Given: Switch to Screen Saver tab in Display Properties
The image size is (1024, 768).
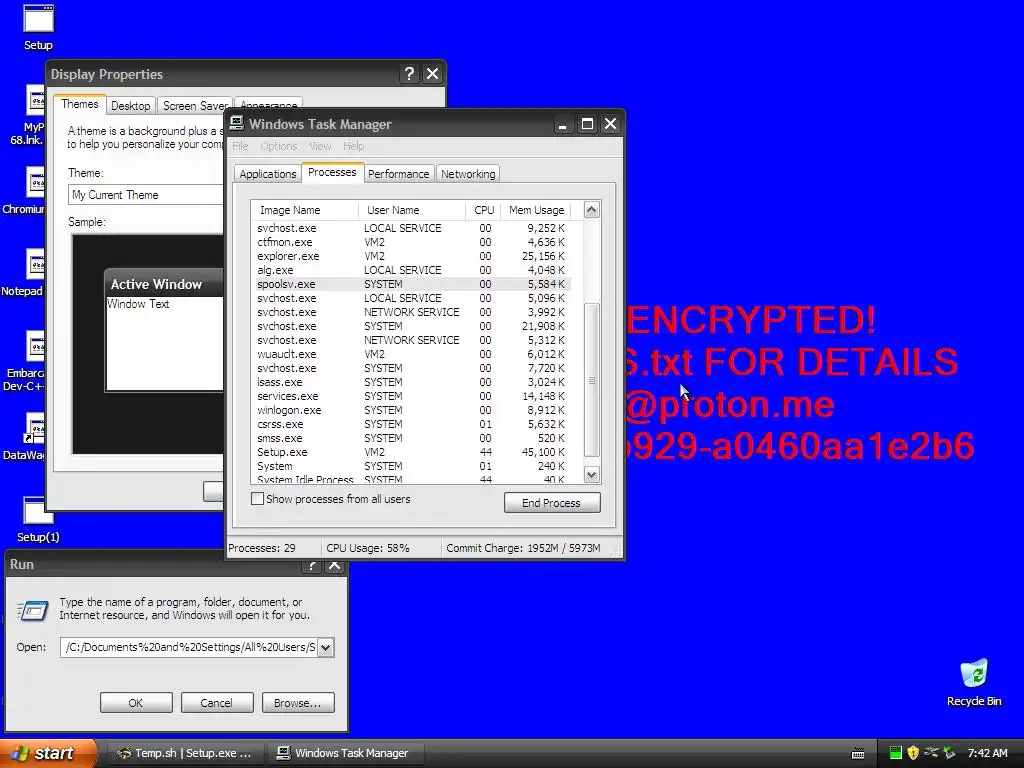Looking at the screenshot, I should pyautogui.click(x=195, y=106).
